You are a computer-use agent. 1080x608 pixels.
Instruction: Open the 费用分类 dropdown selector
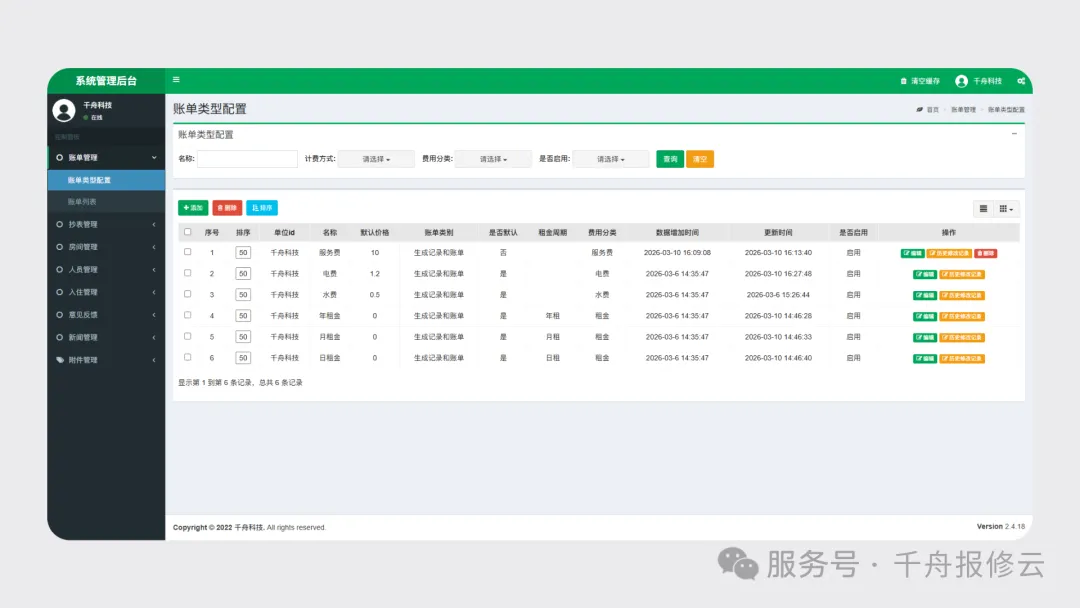(494, 158)
